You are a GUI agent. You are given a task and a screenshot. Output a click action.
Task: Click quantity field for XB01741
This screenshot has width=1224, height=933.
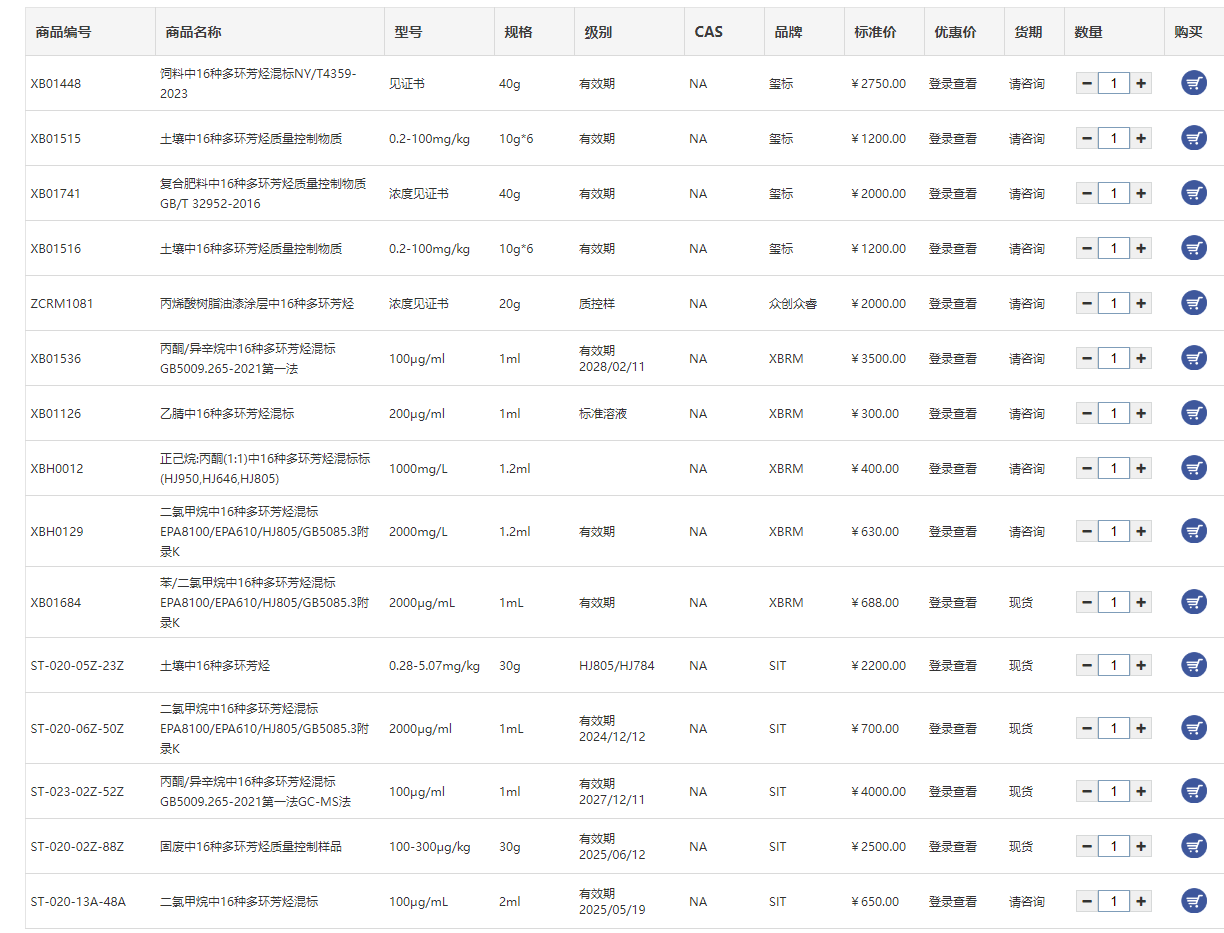point(1114,193)
